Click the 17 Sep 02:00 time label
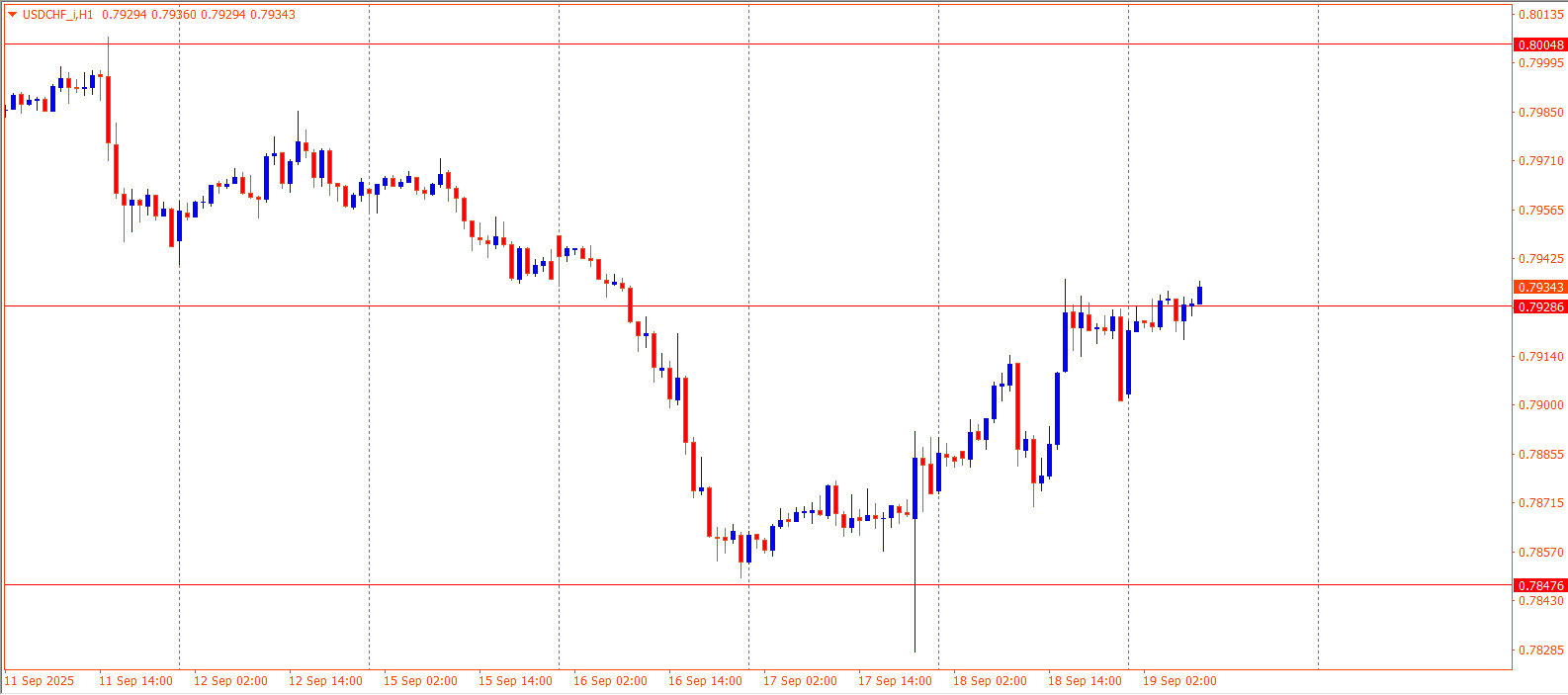Screen dimensions: 1568x695 (800, 681)
